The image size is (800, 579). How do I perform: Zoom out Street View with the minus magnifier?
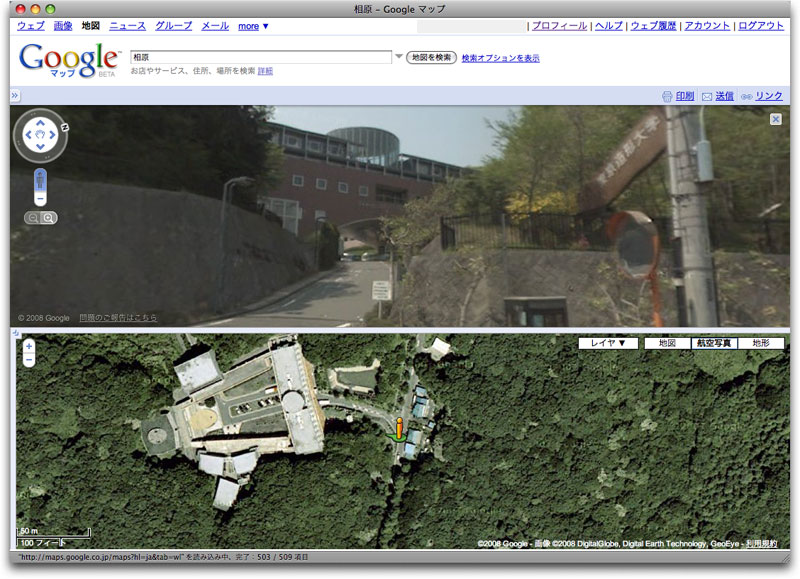pyautogui.click(x=33, y=218)
